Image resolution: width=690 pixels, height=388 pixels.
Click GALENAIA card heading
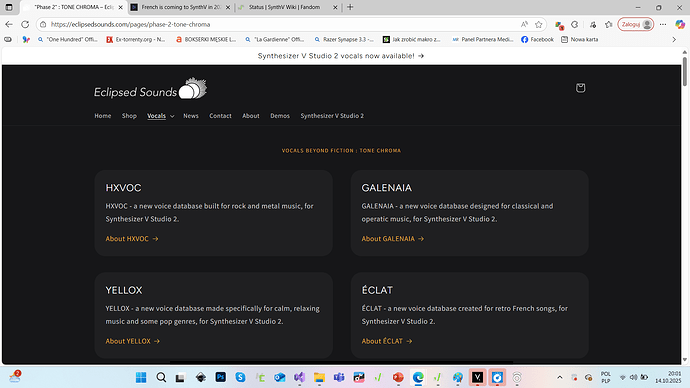coord(386,188)
